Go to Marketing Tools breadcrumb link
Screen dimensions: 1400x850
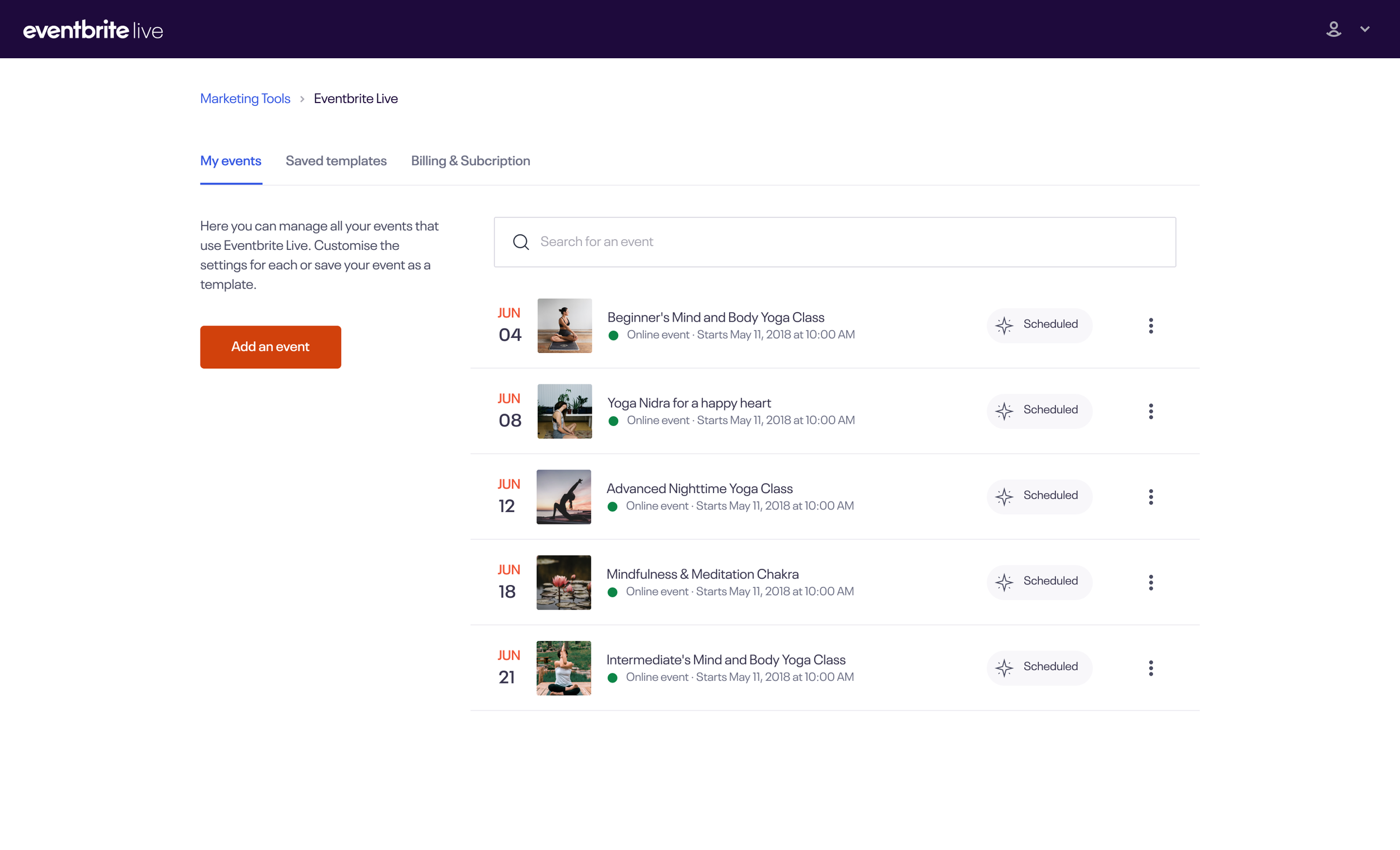pos(245,99)
